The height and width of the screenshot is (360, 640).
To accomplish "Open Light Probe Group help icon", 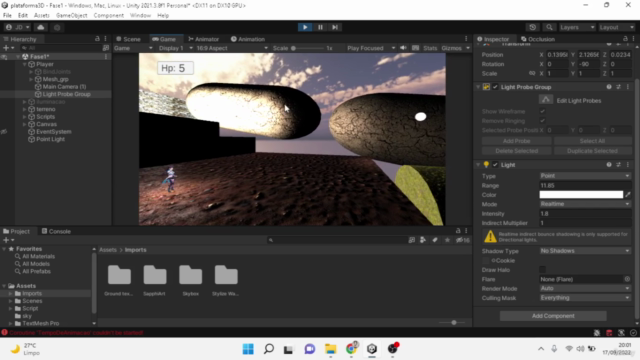I will click(x=609, y=87).
